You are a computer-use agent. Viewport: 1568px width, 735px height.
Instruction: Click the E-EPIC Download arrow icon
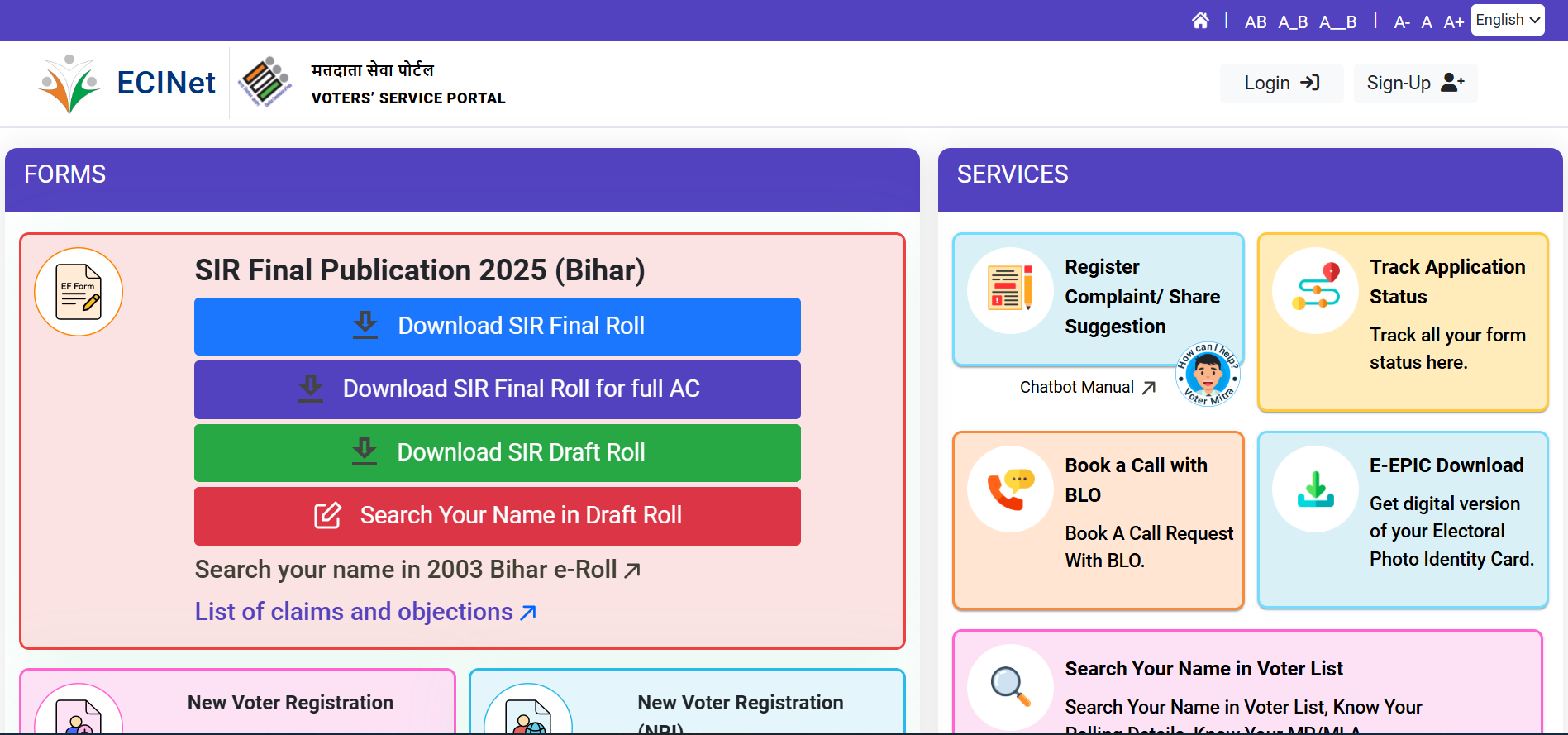click(x=1315, y=489)
